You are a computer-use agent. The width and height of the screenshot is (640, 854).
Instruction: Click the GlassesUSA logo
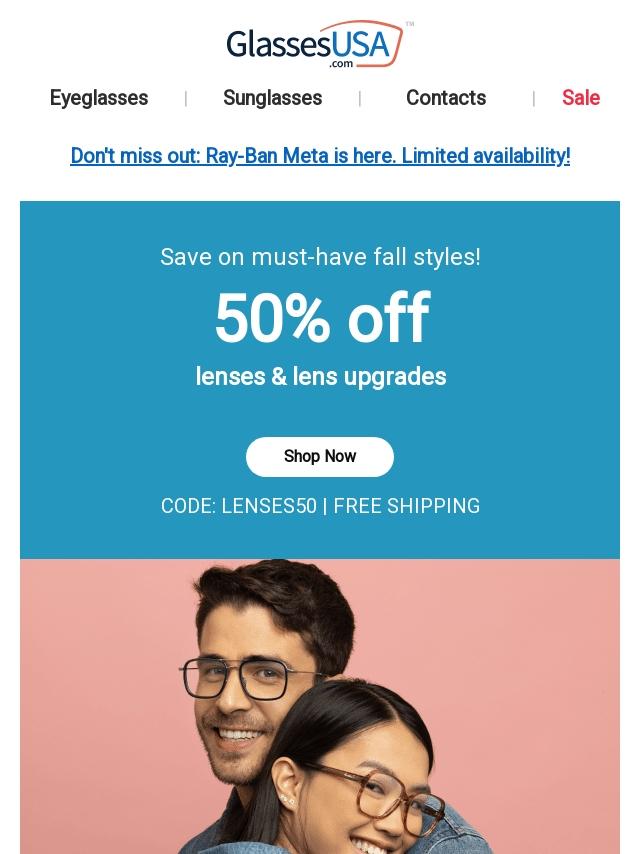tap(316, 45)
